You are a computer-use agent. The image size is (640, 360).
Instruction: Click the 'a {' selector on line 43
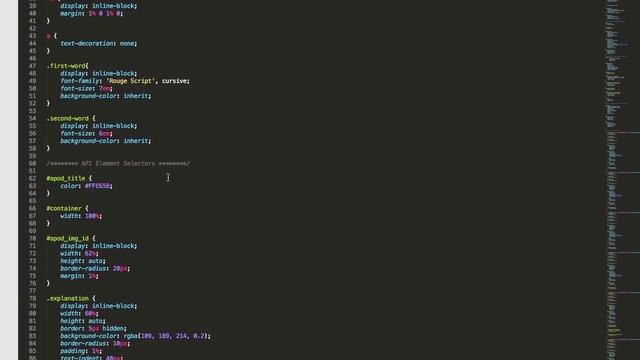tap(51, 36)
